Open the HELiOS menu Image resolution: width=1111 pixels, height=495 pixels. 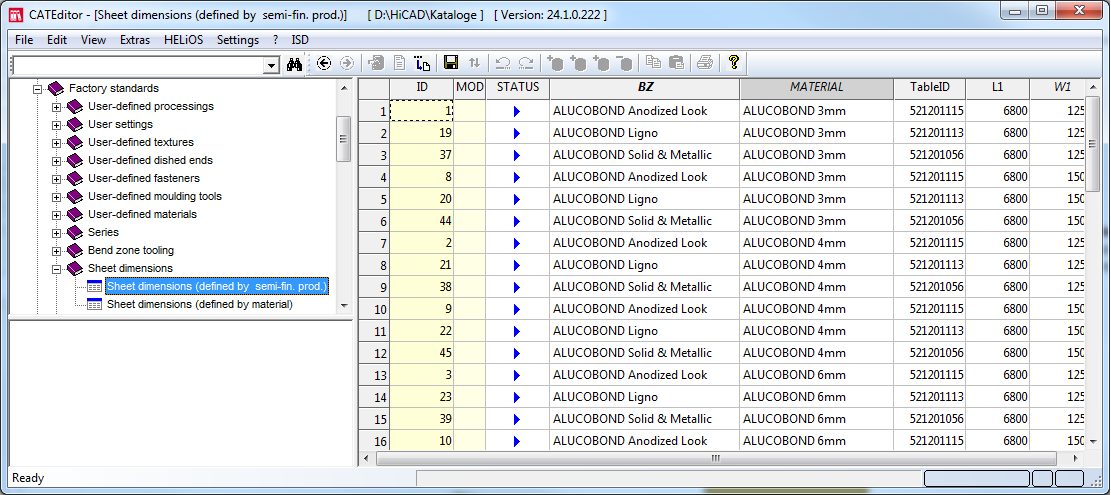coord(183,40)
